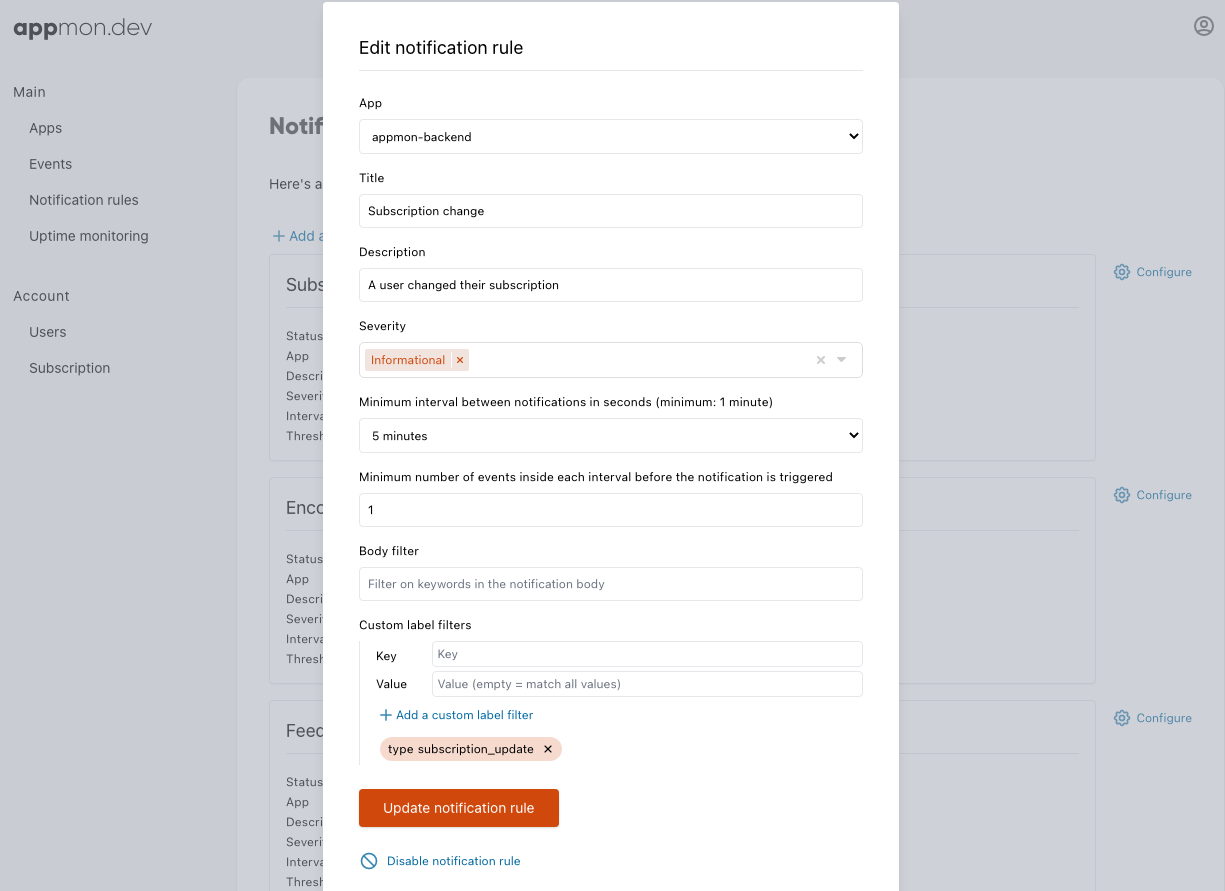Remove the Informational severity tag
The height and width of the screenshot is (891, 1225).
(x=460, y=360)
